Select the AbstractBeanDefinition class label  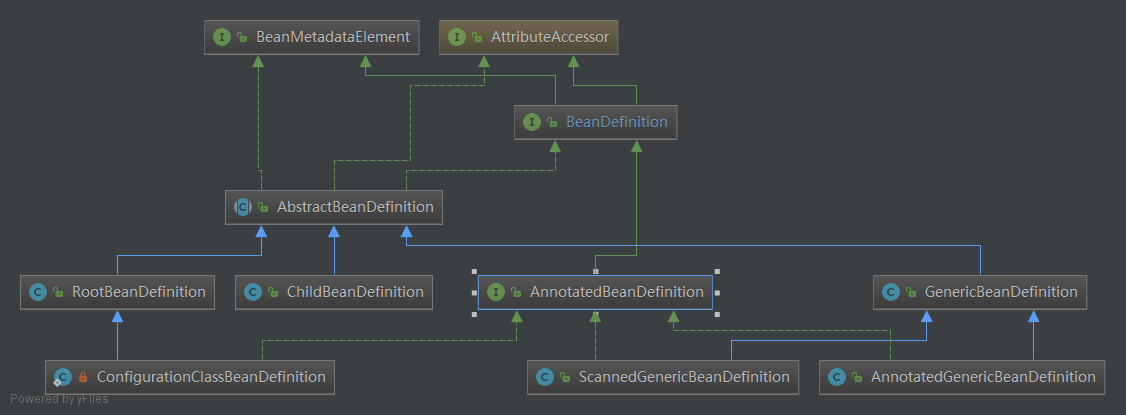355,207
